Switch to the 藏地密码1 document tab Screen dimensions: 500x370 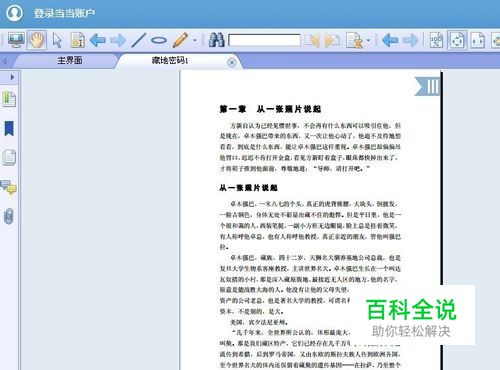point(170,60)
